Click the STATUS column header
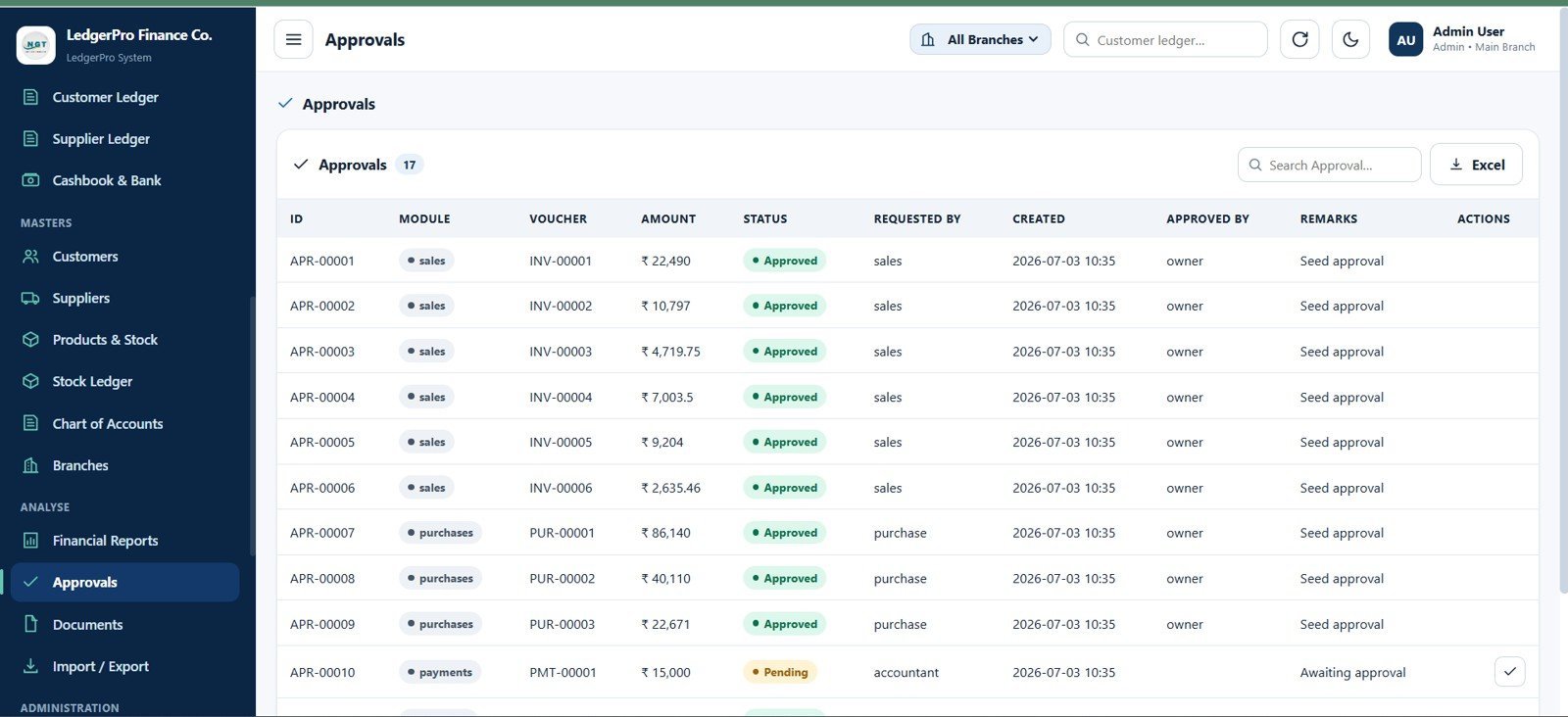This screenshot has width=1568, height=717. point(765,218)
